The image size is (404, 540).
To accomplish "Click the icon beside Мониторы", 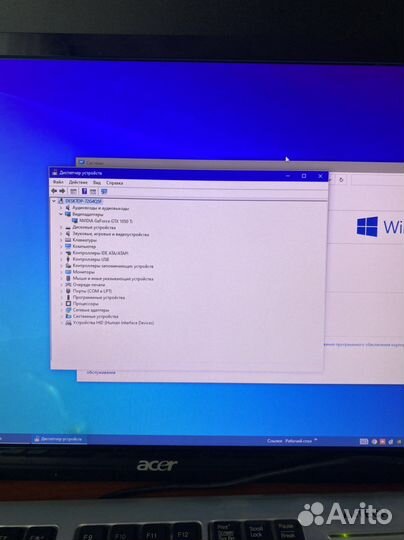I will (x=68, y=272).
